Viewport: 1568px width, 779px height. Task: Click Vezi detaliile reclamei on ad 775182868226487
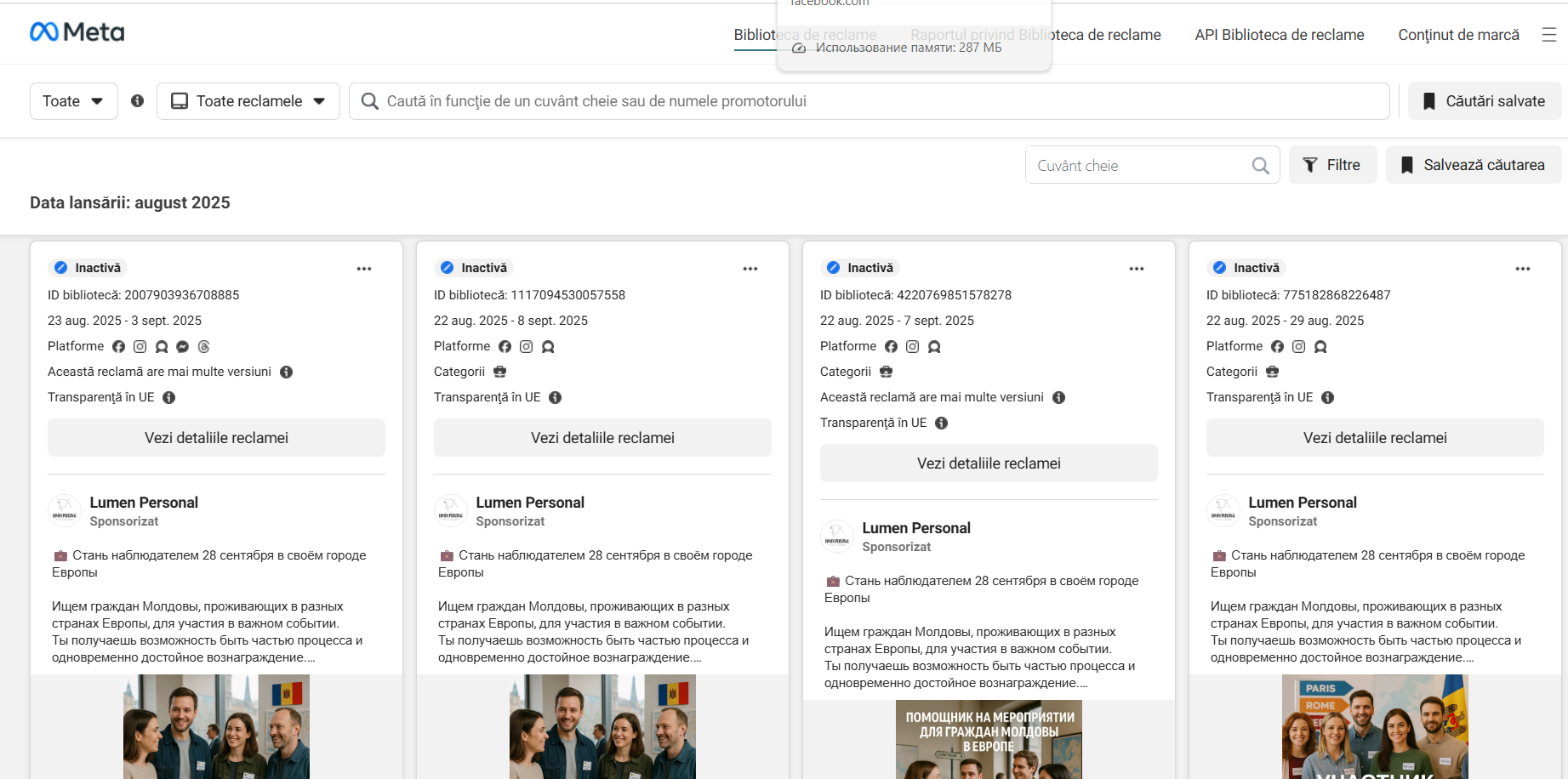click(1375, 438)
